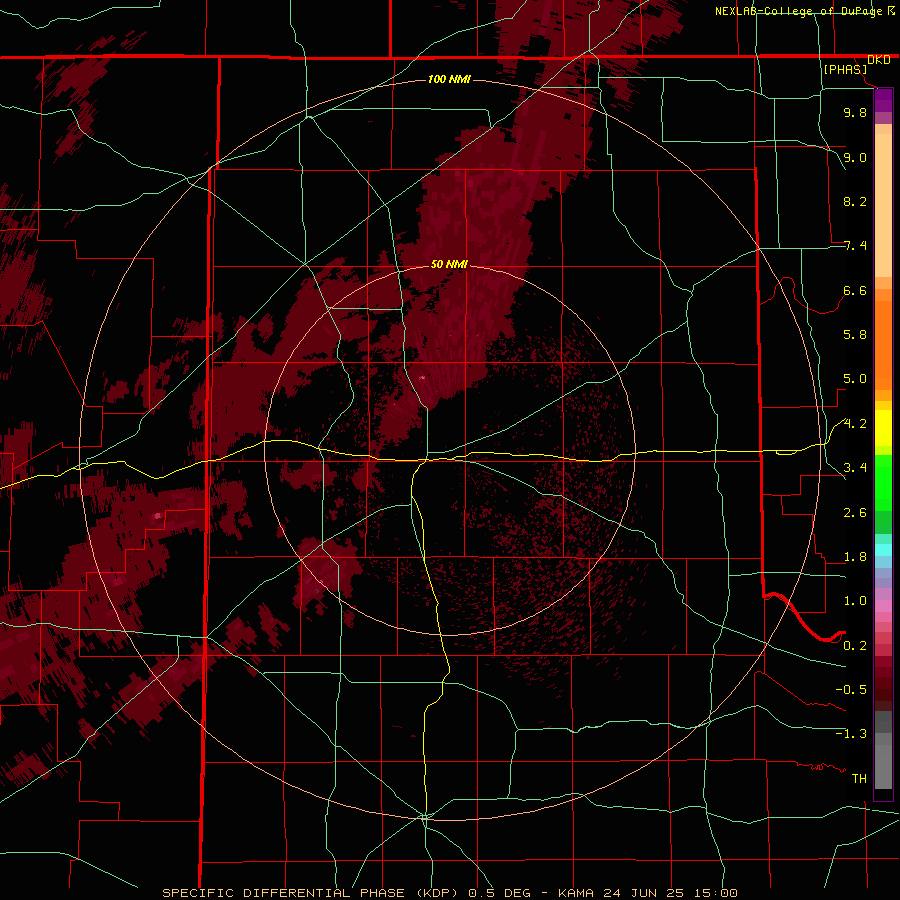
Task: Click the 1.8 legend value
Action: coord(855,557)
